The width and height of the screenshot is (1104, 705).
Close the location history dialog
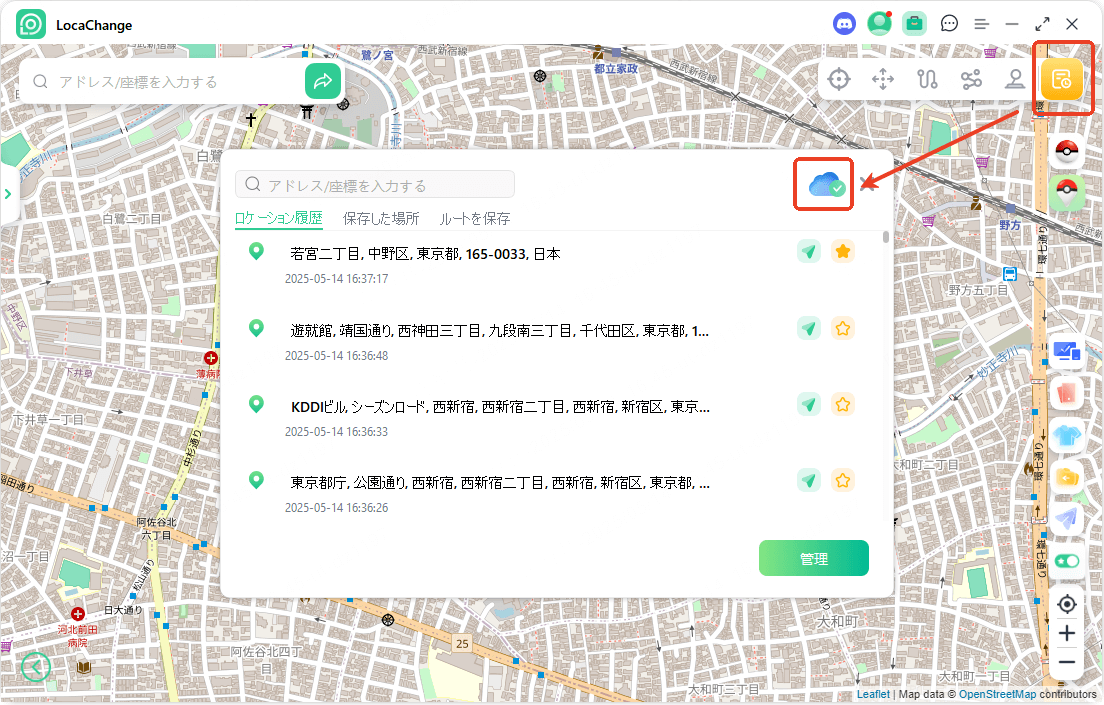coord(867,185)
